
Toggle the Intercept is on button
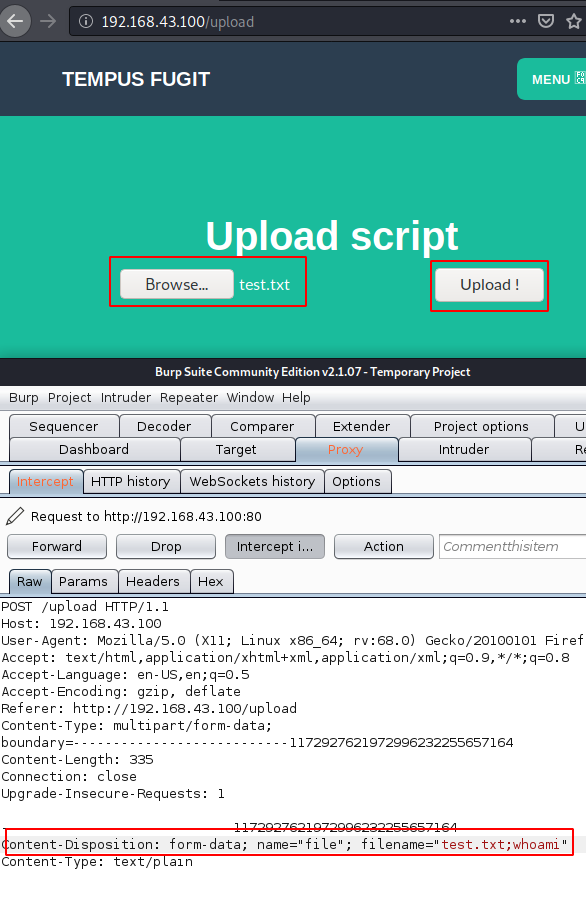click(275, 546)
